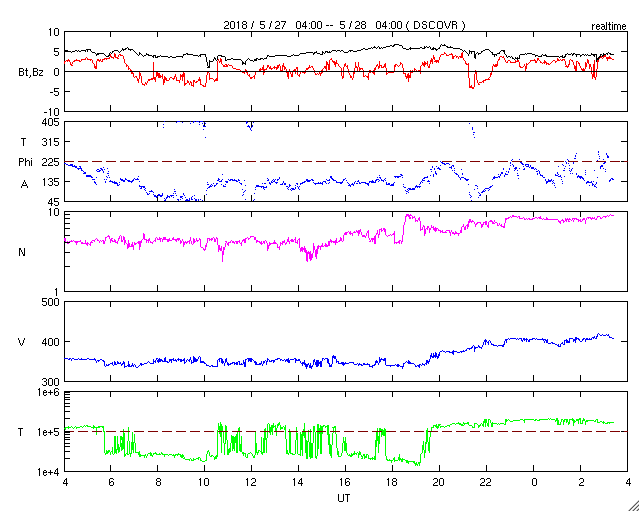Click the 'N' density axis label
The width and height of the screenshot is (640, 512).
click(22, 252)
